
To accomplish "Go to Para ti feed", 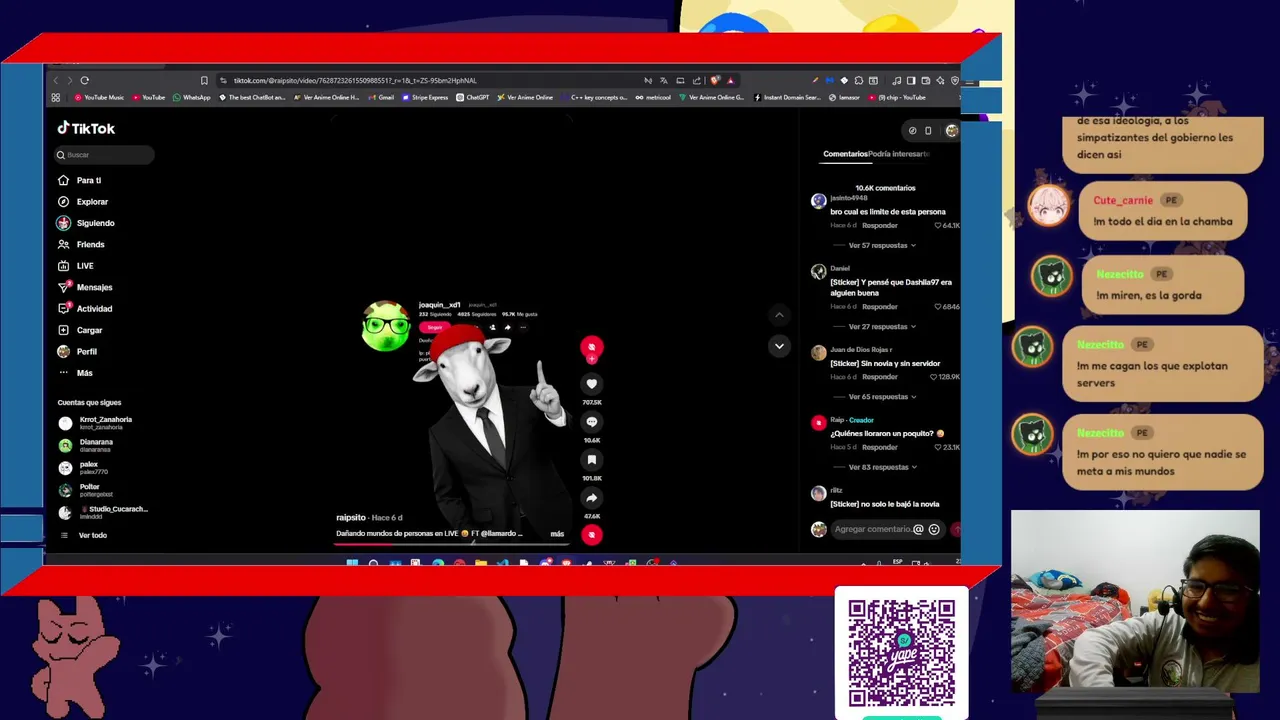I will [x=79, y=180].
